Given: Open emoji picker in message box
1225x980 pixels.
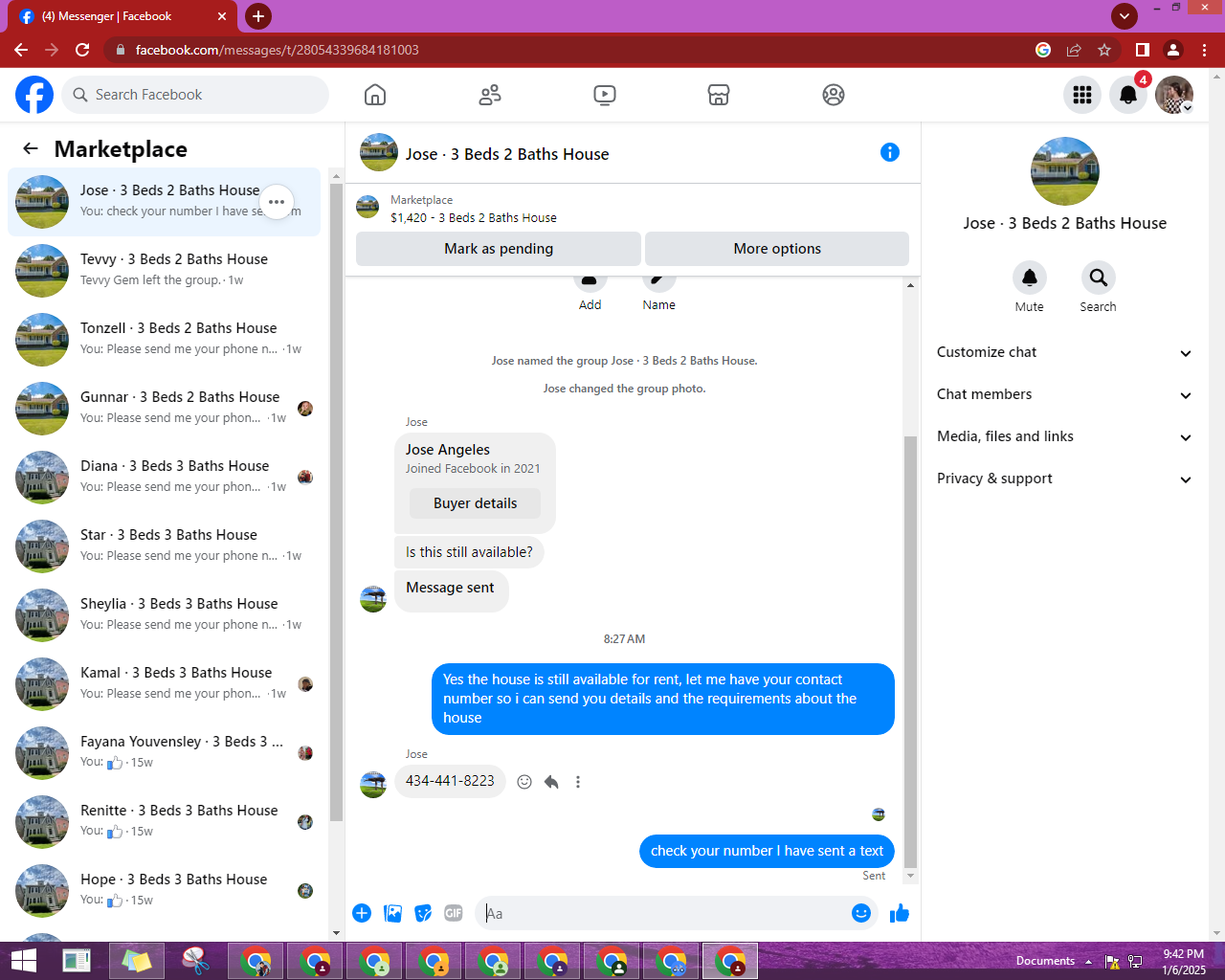Looking at the screenshot, I should (861, 913).
